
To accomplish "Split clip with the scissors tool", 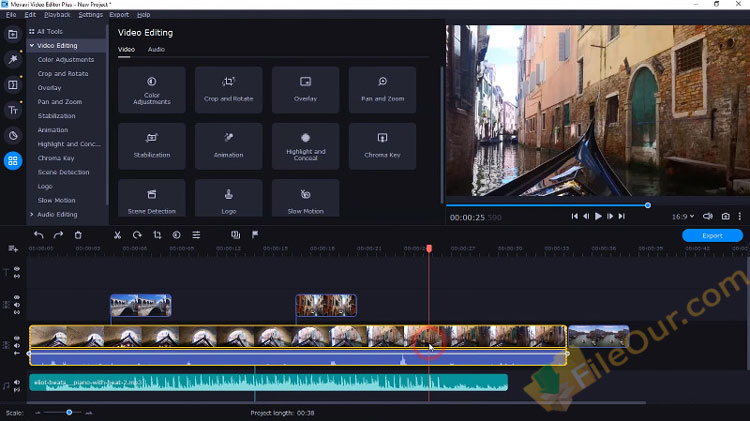I will (117, 235).
